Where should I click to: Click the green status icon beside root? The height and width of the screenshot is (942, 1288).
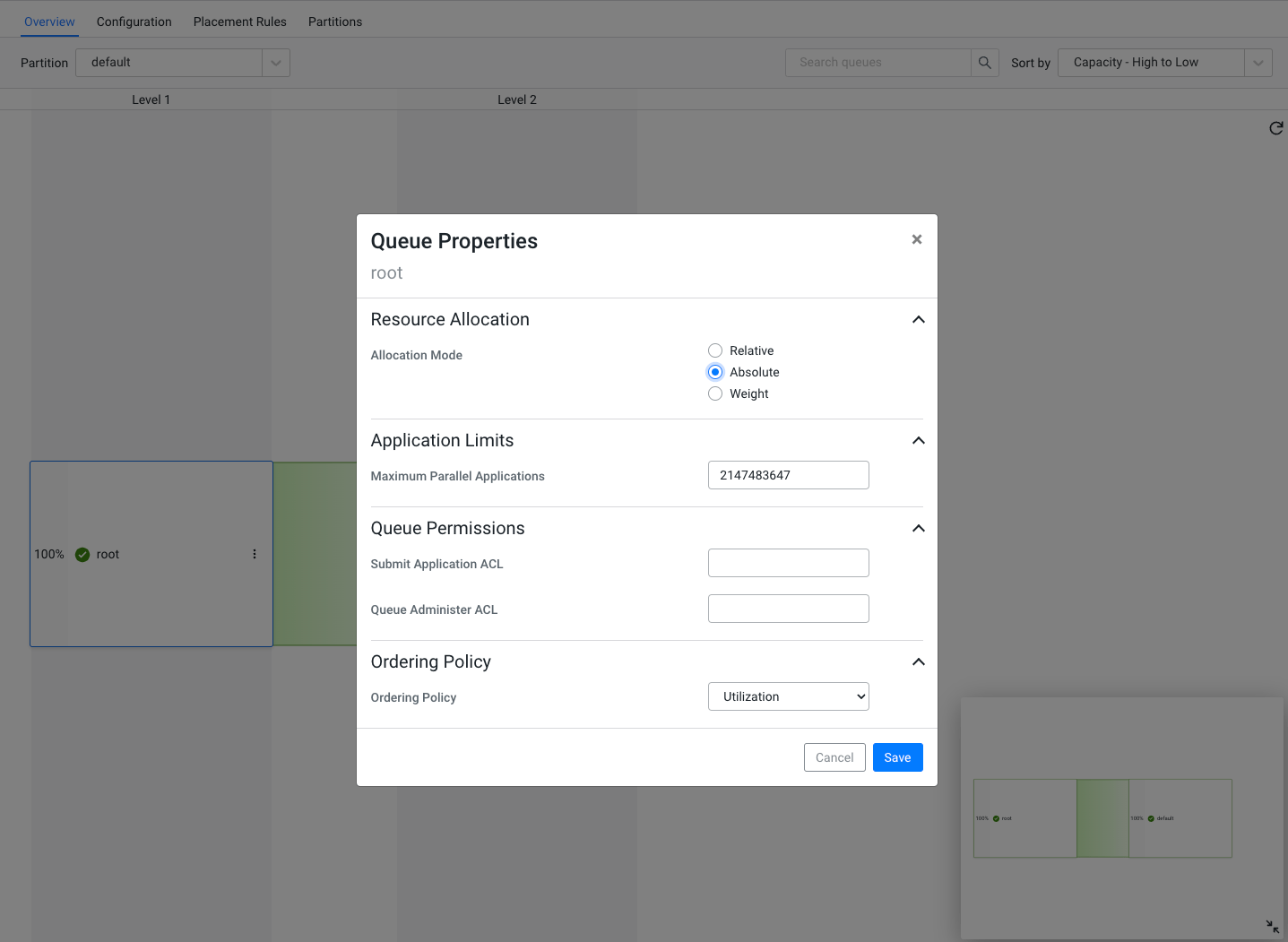pyautogui.click(x=82, y=554)
